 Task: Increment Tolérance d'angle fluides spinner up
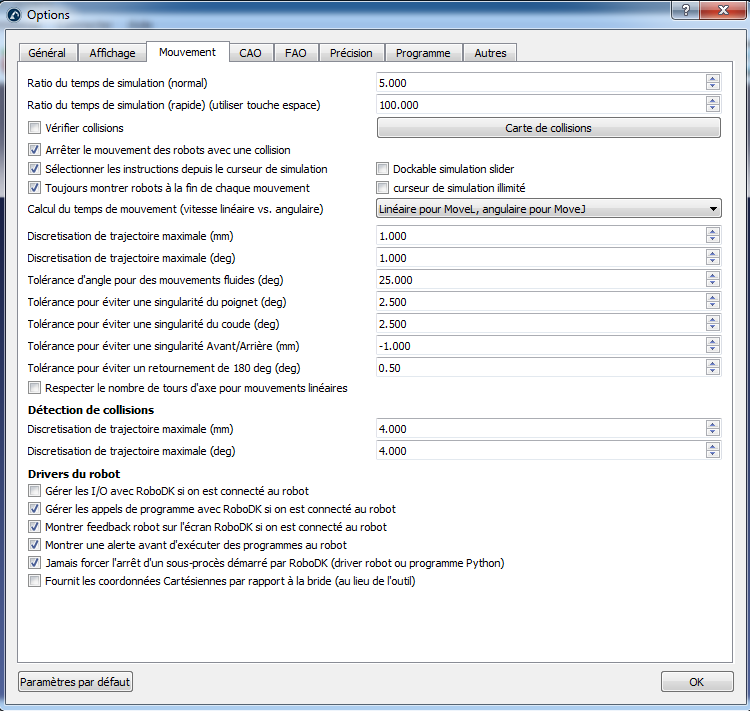(x=713, y=276)
